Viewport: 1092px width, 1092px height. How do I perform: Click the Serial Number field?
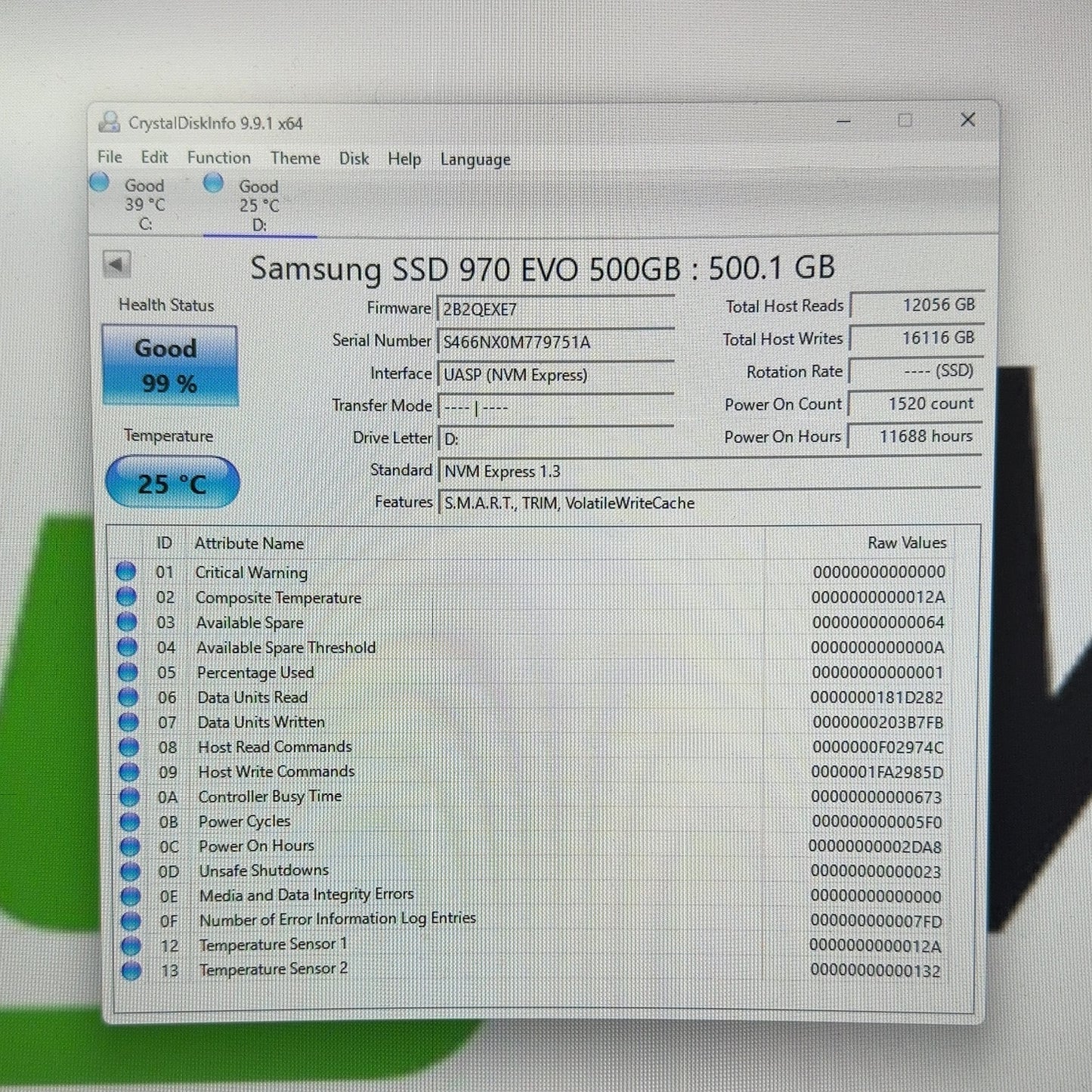pyautogui.click(x=555, y=342)
